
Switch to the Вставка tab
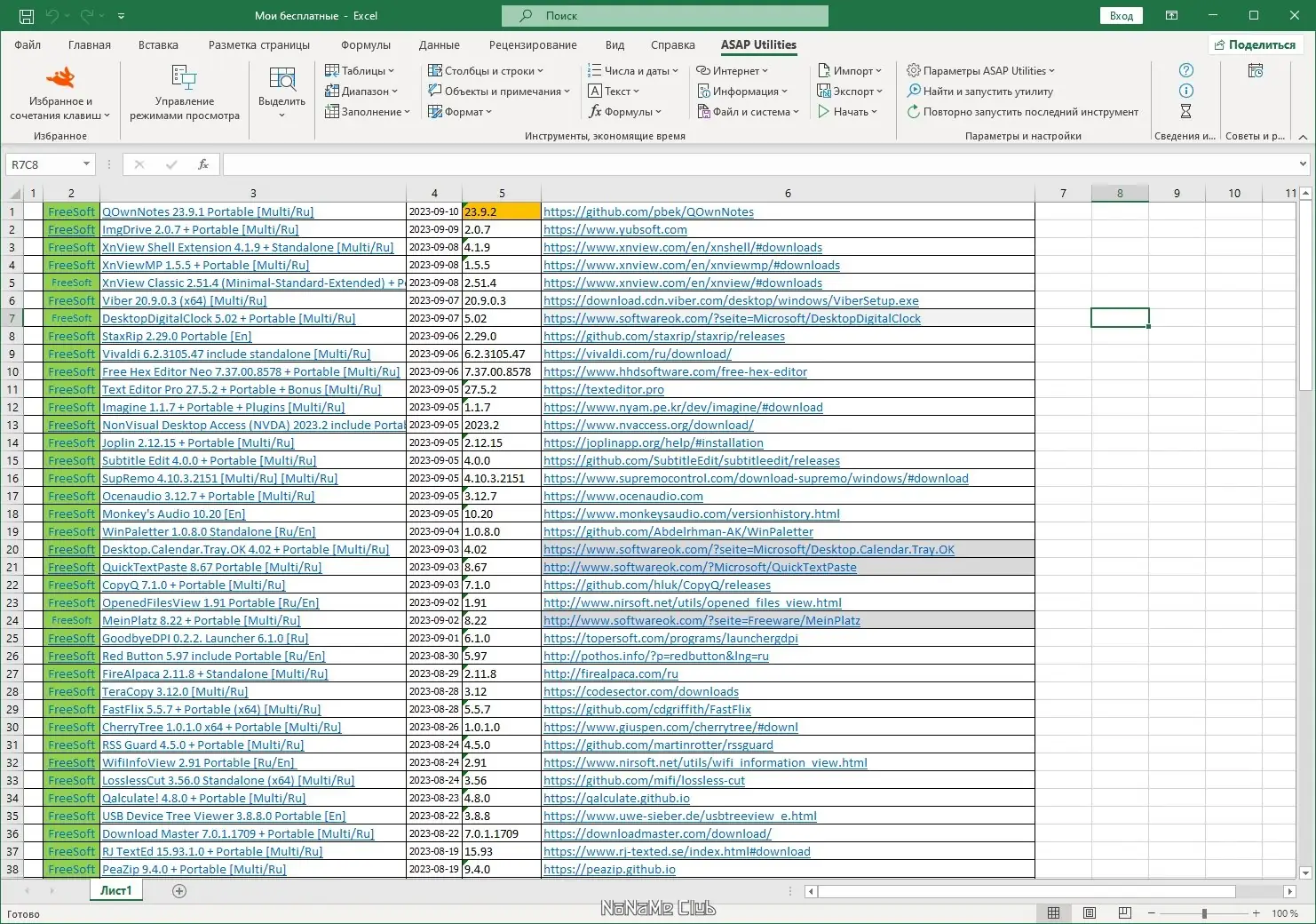[158, 44]
